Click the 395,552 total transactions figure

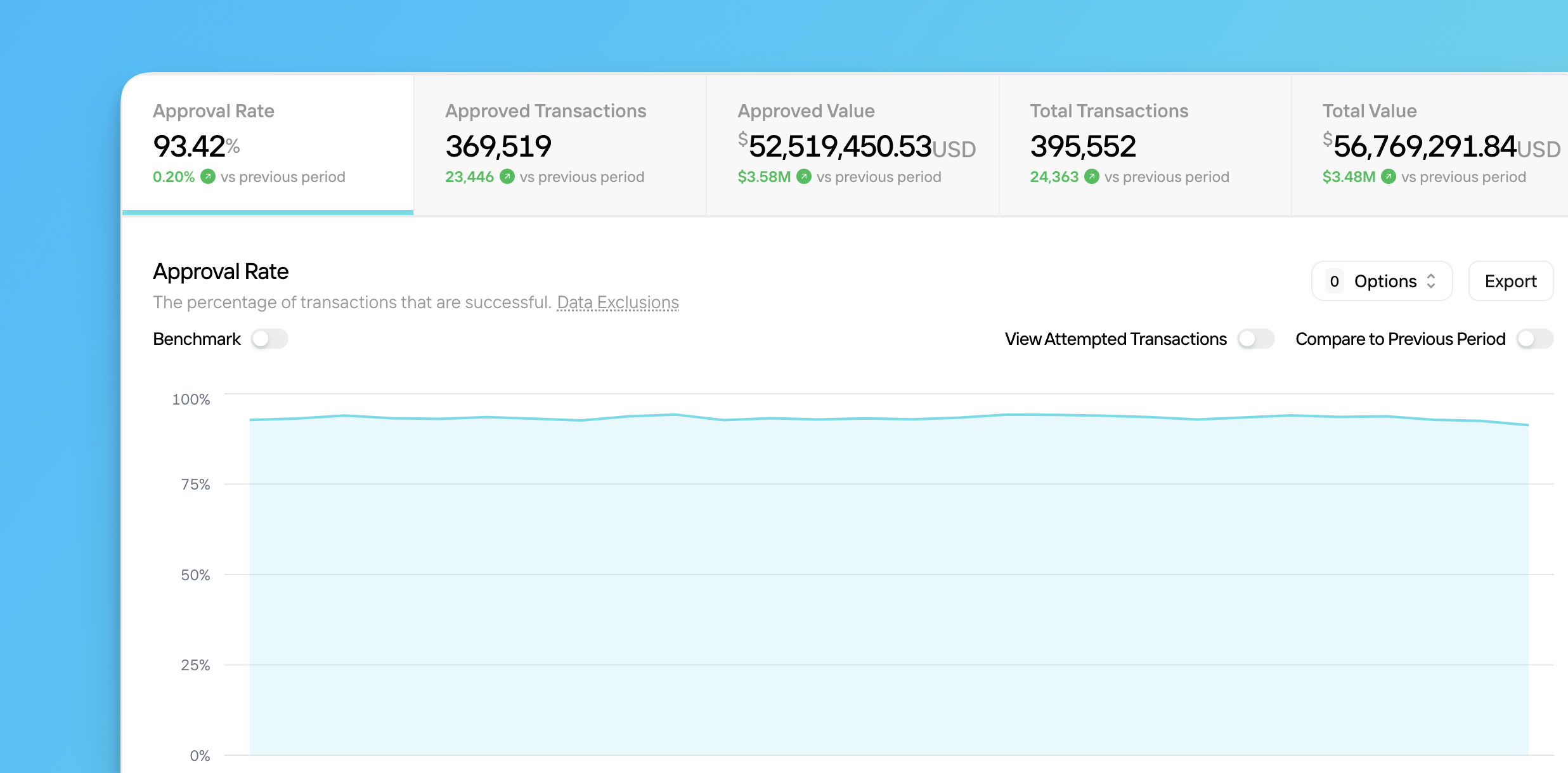tap(1083, 146)
